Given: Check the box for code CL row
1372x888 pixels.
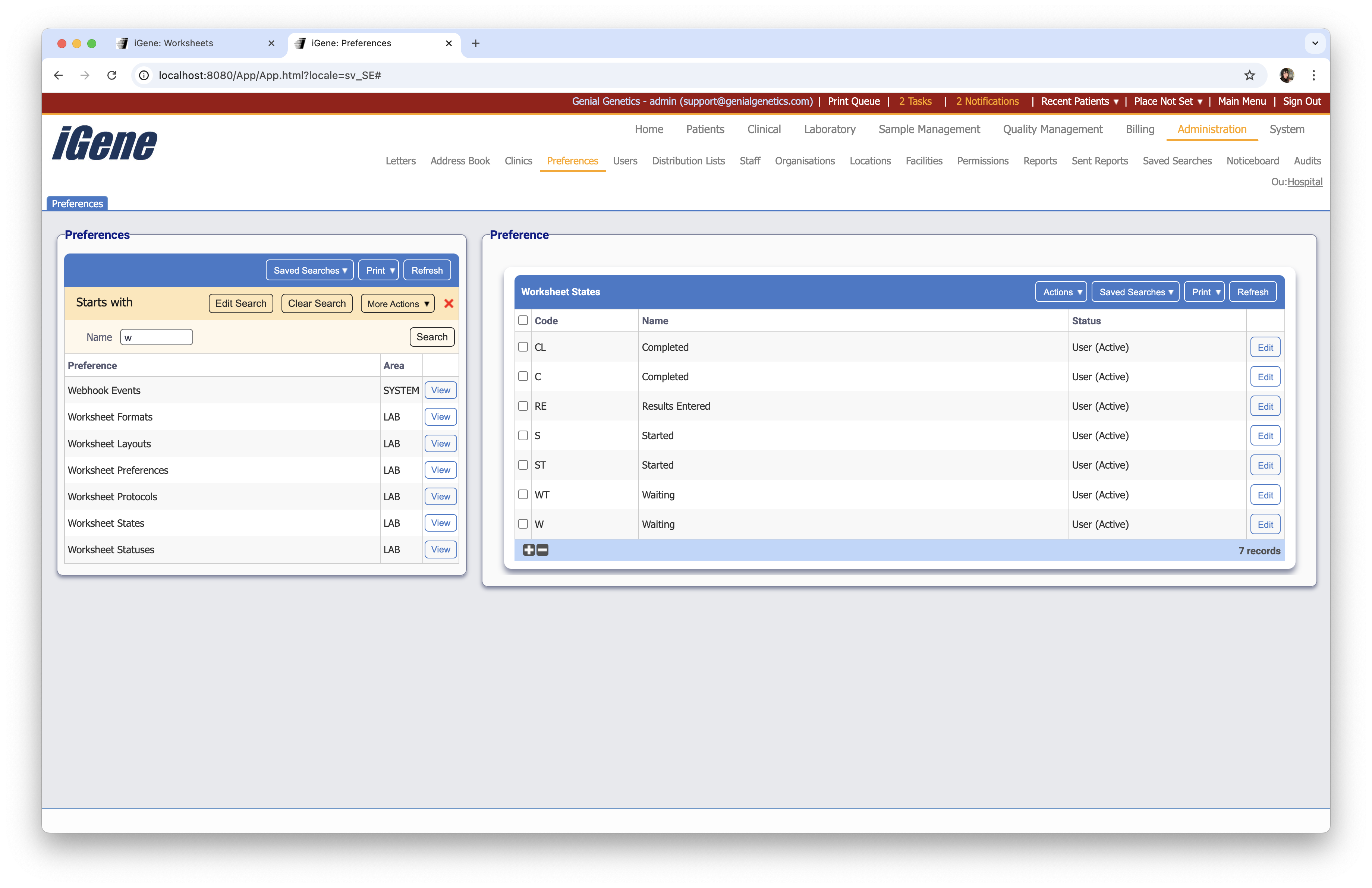Looking at the screenshot, I should [523, 347].
